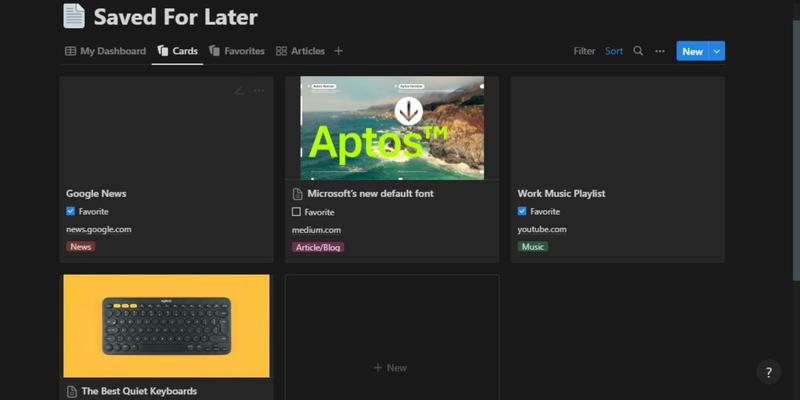Open the Work Music Playlist card title
Screen dimensions: 800x400
point(561,193)
